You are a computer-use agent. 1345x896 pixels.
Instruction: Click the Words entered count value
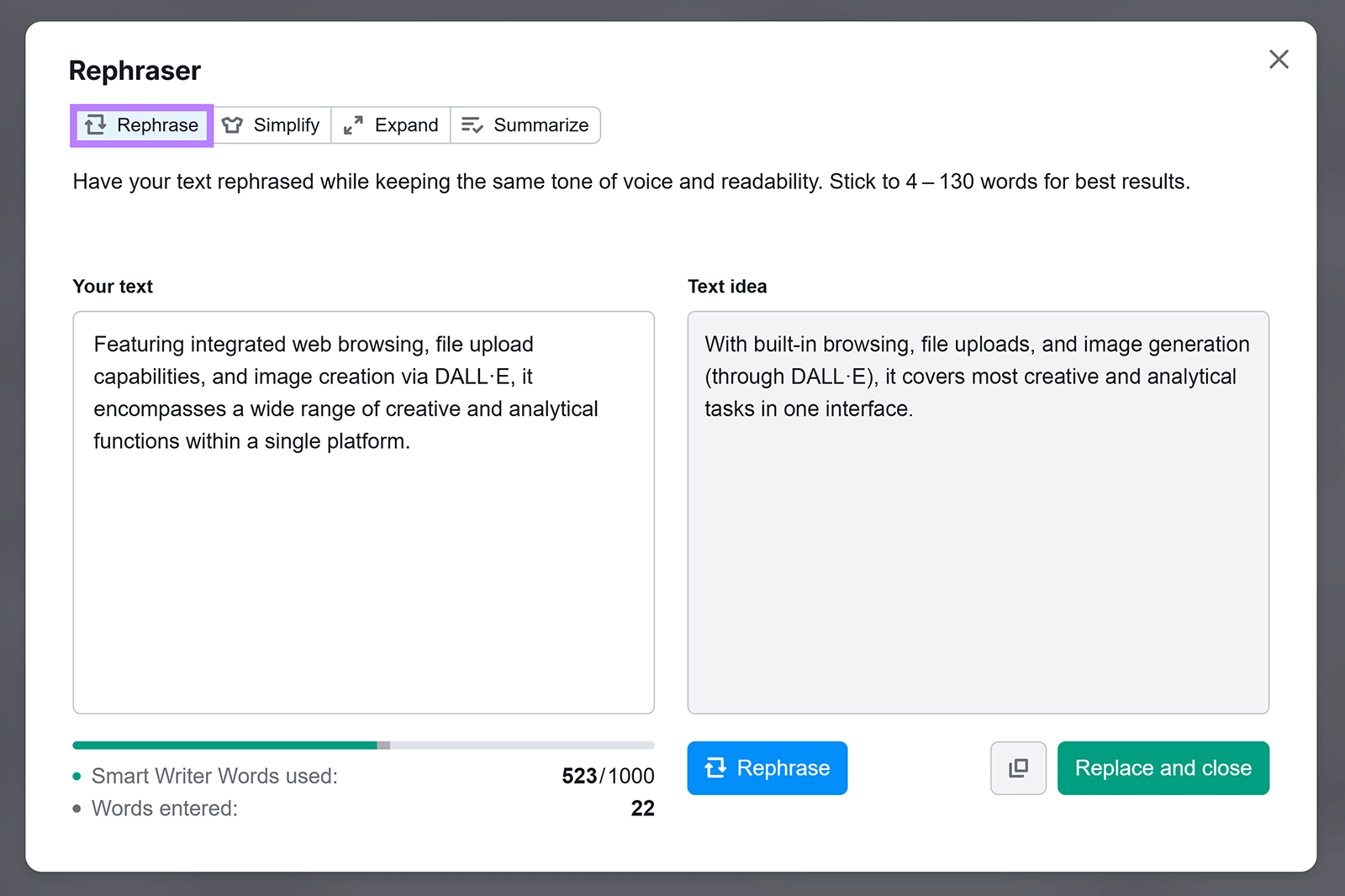coord(643,808)
